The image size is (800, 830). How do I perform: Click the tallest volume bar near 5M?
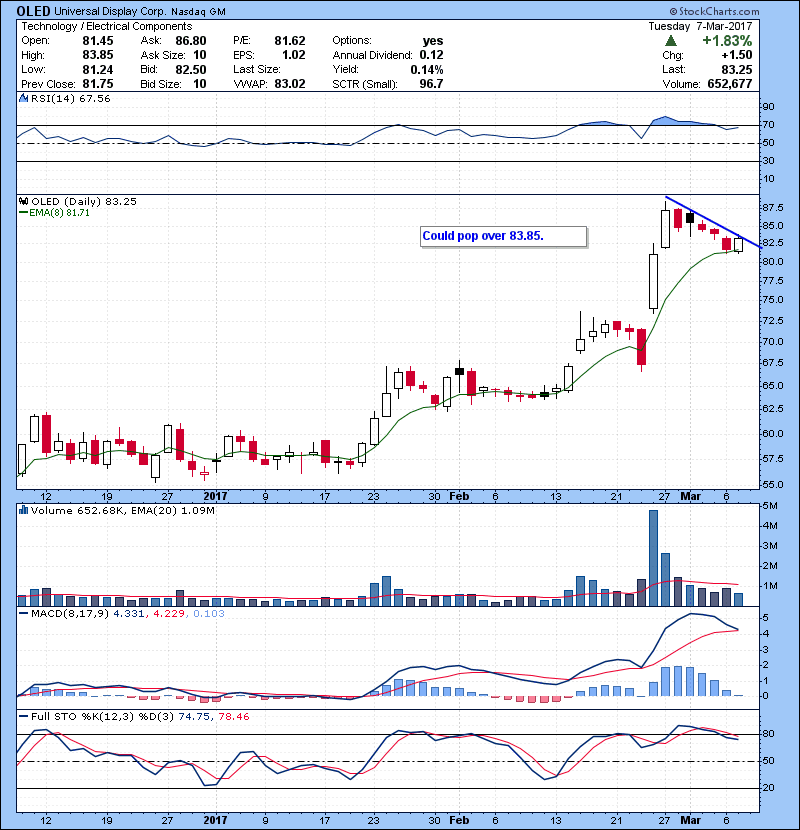click(x=653, y=558)
